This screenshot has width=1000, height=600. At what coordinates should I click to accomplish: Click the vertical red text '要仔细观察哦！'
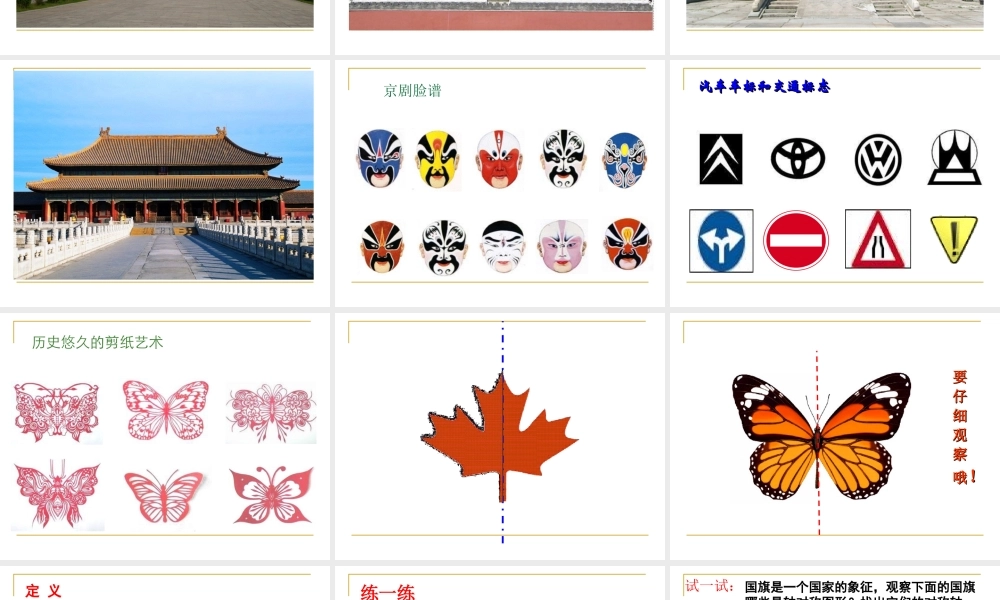962,427
